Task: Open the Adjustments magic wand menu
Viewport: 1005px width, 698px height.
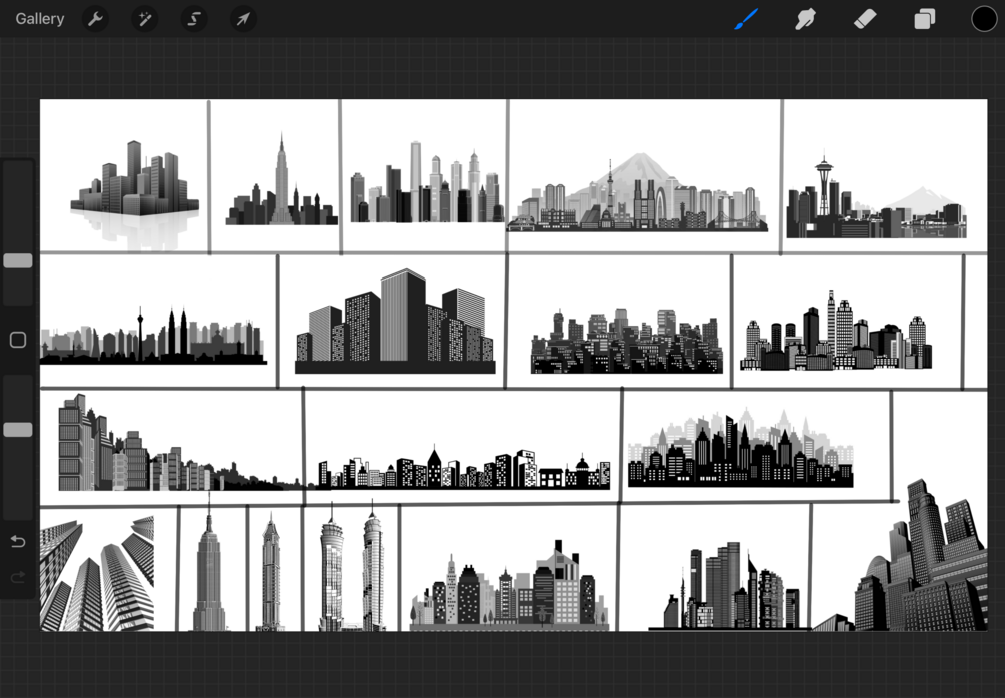Action: (145, 18)
